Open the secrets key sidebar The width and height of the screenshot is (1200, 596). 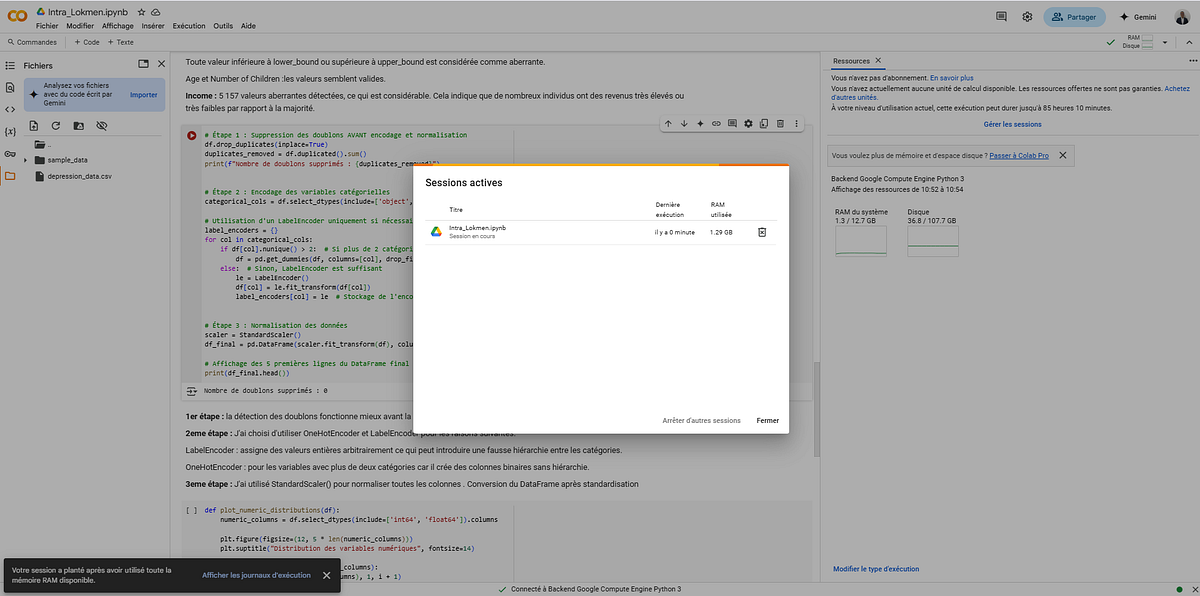point(10,153)
